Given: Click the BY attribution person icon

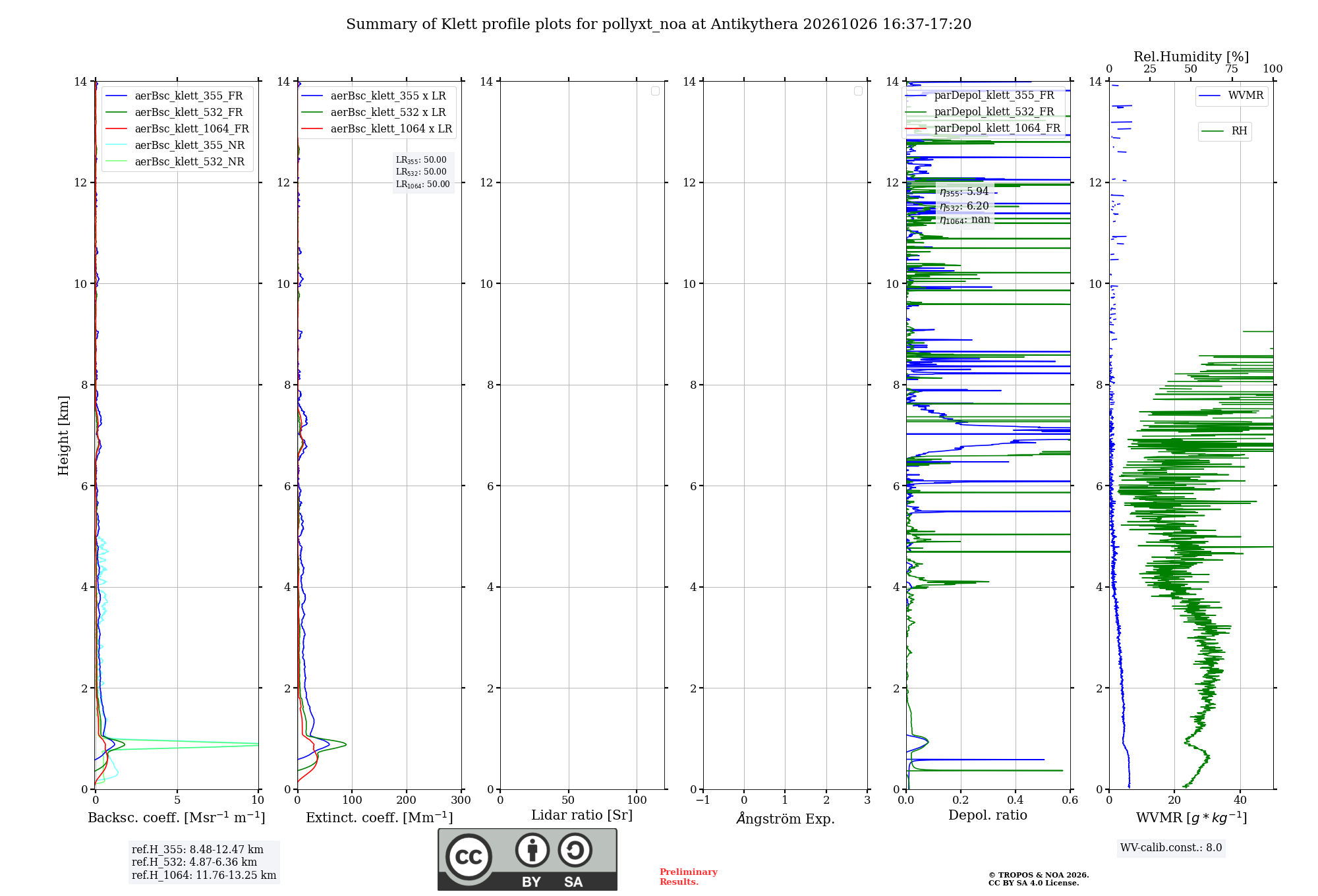Looking at the screenshot, I should [x=532, y=850].
